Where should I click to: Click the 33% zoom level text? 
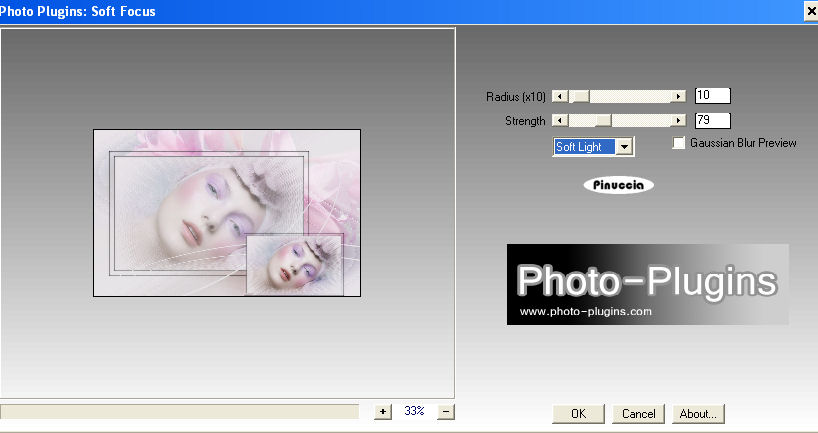414,411
